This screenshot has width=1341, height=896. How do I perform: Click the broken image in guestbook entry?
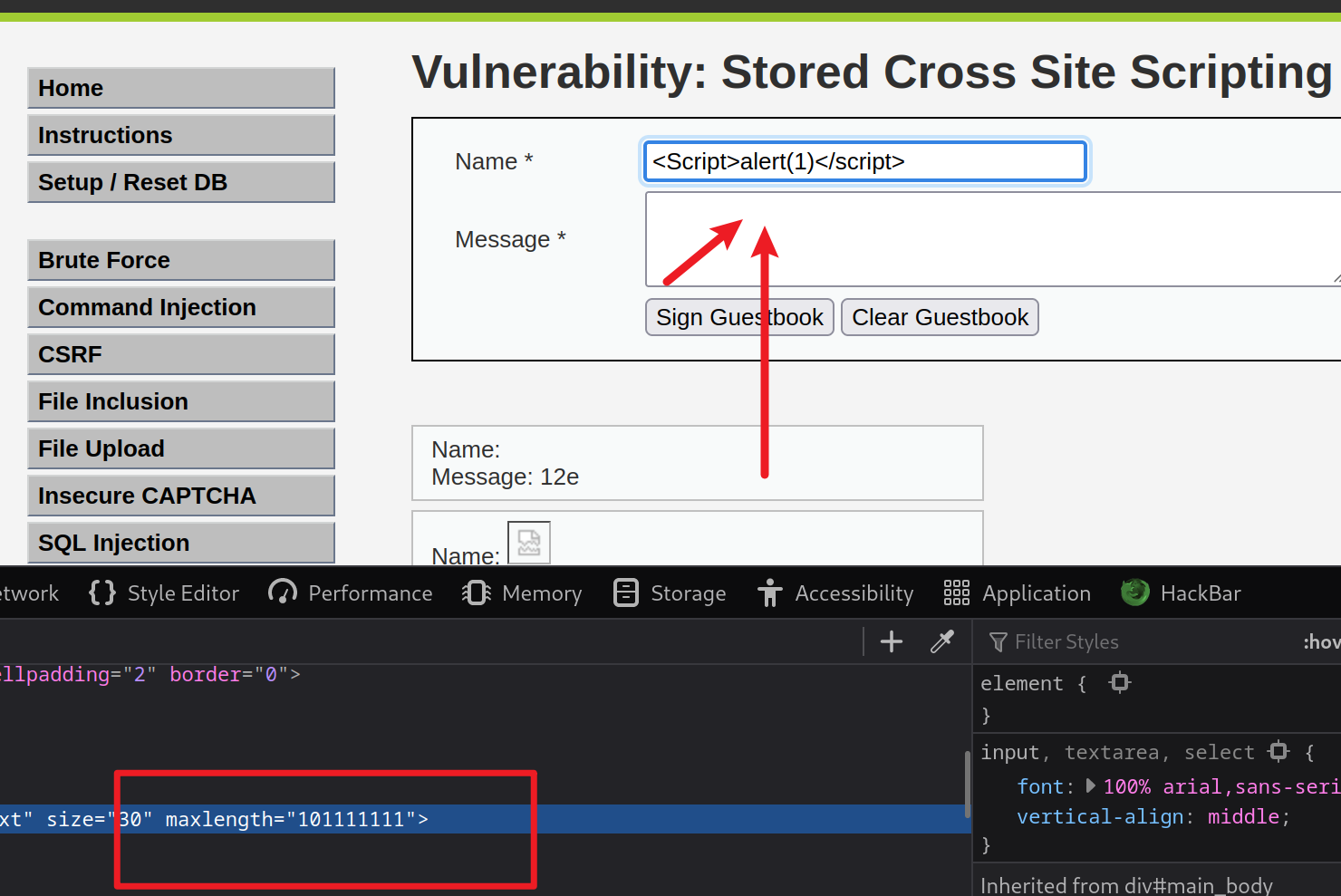[x=529, y=543]
